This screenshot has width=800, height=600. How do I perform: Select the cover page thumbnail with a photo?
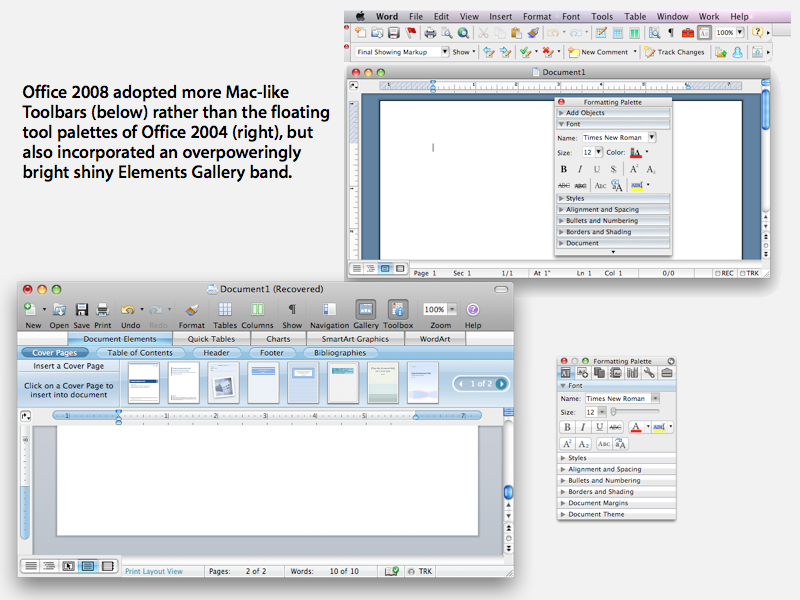point(224,383)
